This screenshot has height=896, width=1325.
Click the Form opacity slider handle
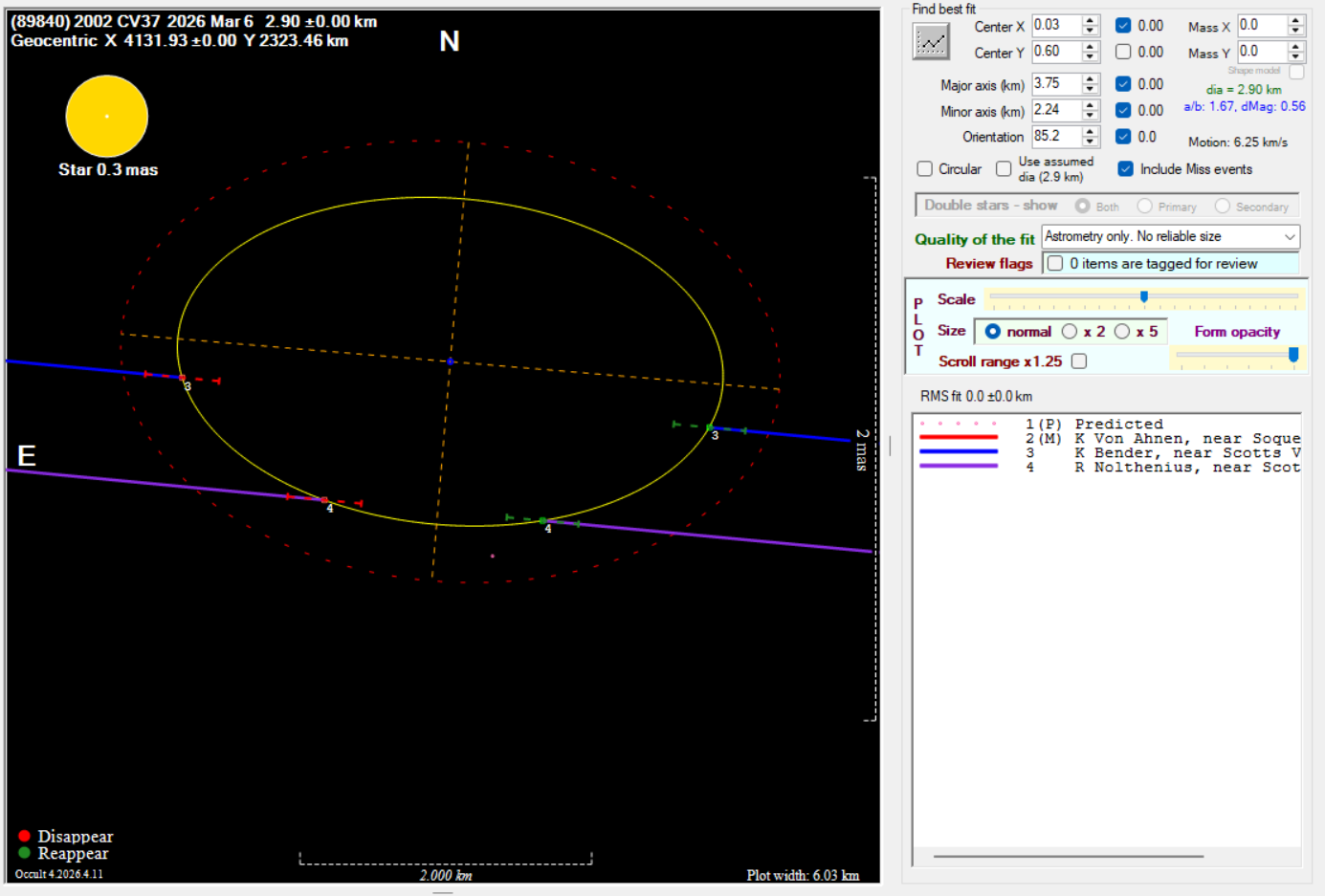coord(1293,355)
